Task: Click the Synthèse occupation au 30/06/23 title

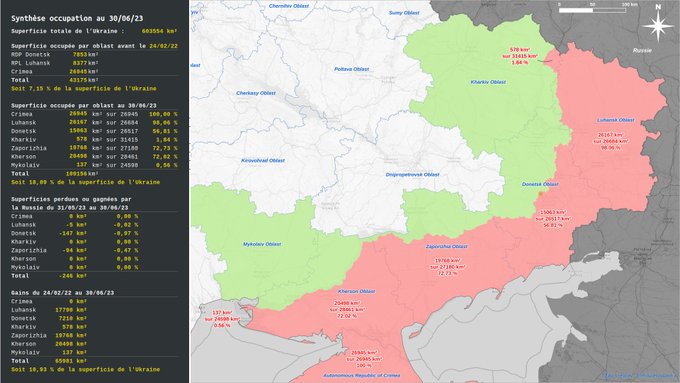Action: 77,18
